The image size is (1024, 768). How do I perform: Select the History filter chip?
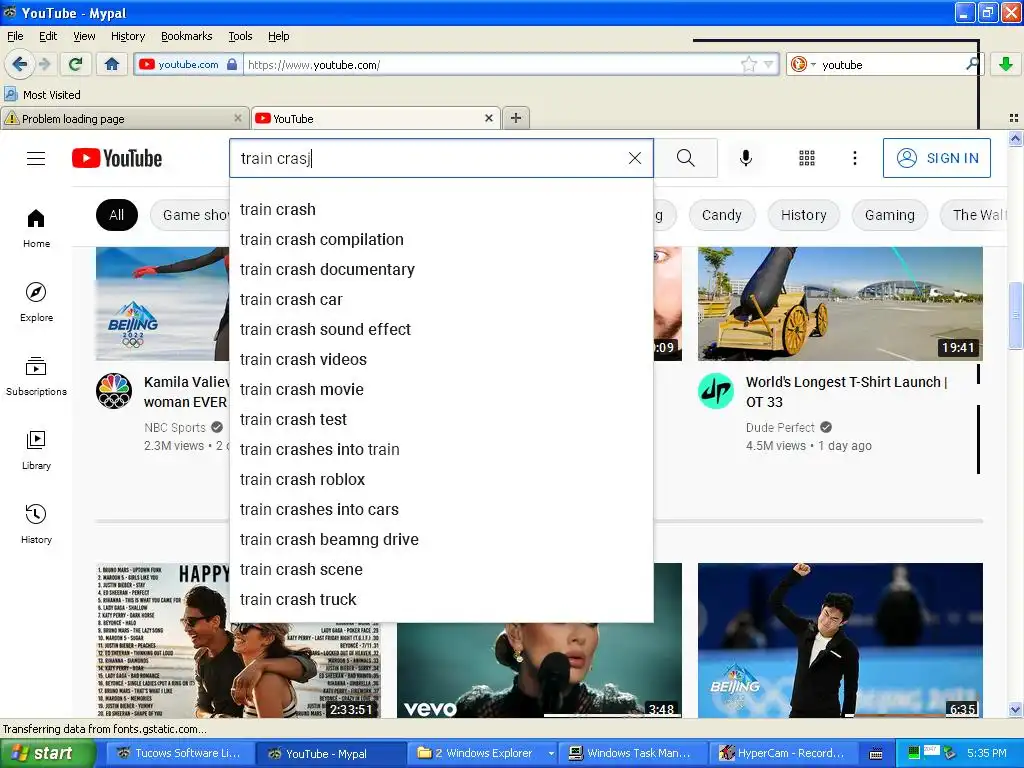coord(803,215)
